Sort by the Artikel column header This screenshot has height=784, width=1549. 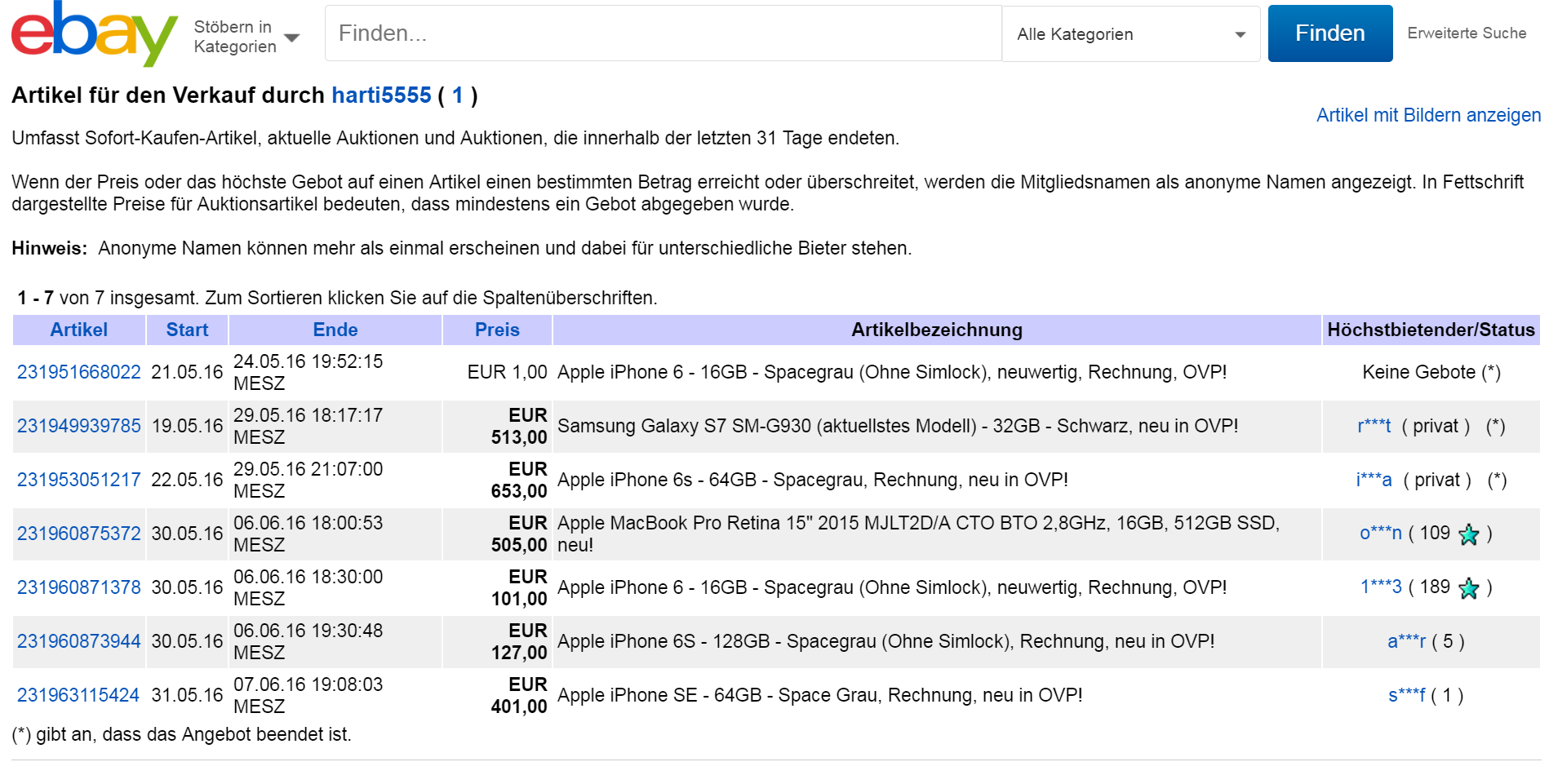tap(78, 330)
